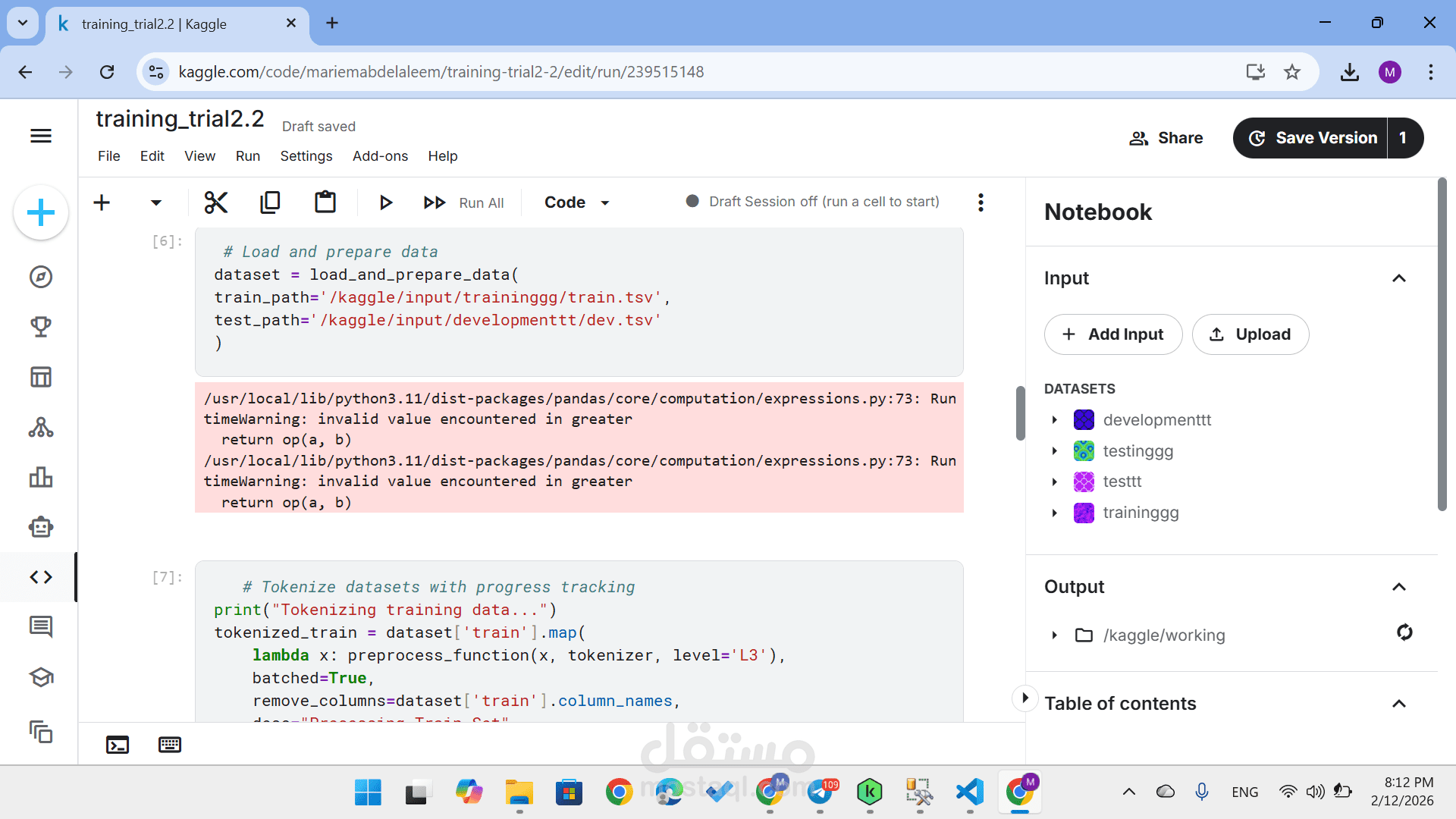Expand the traininggg dataset tree item
This screenshot has height=819, width=1456.
coord(1054,513)
